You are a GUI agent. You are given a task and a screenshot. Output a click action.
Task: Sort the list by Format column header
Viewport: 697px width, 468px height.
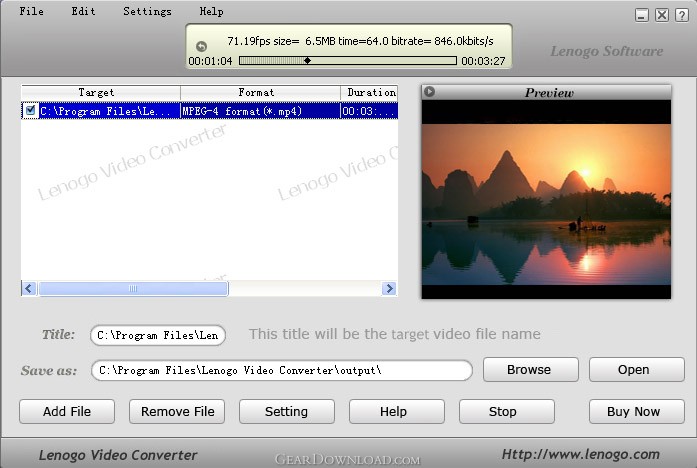(259, 92)
